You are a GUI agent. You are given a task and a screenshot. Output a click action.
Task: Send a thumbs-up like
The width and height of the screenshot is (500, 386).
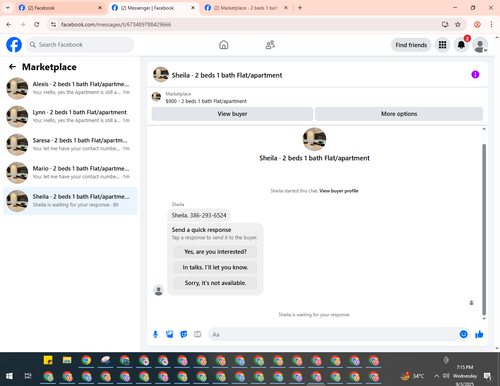point(479,334)
